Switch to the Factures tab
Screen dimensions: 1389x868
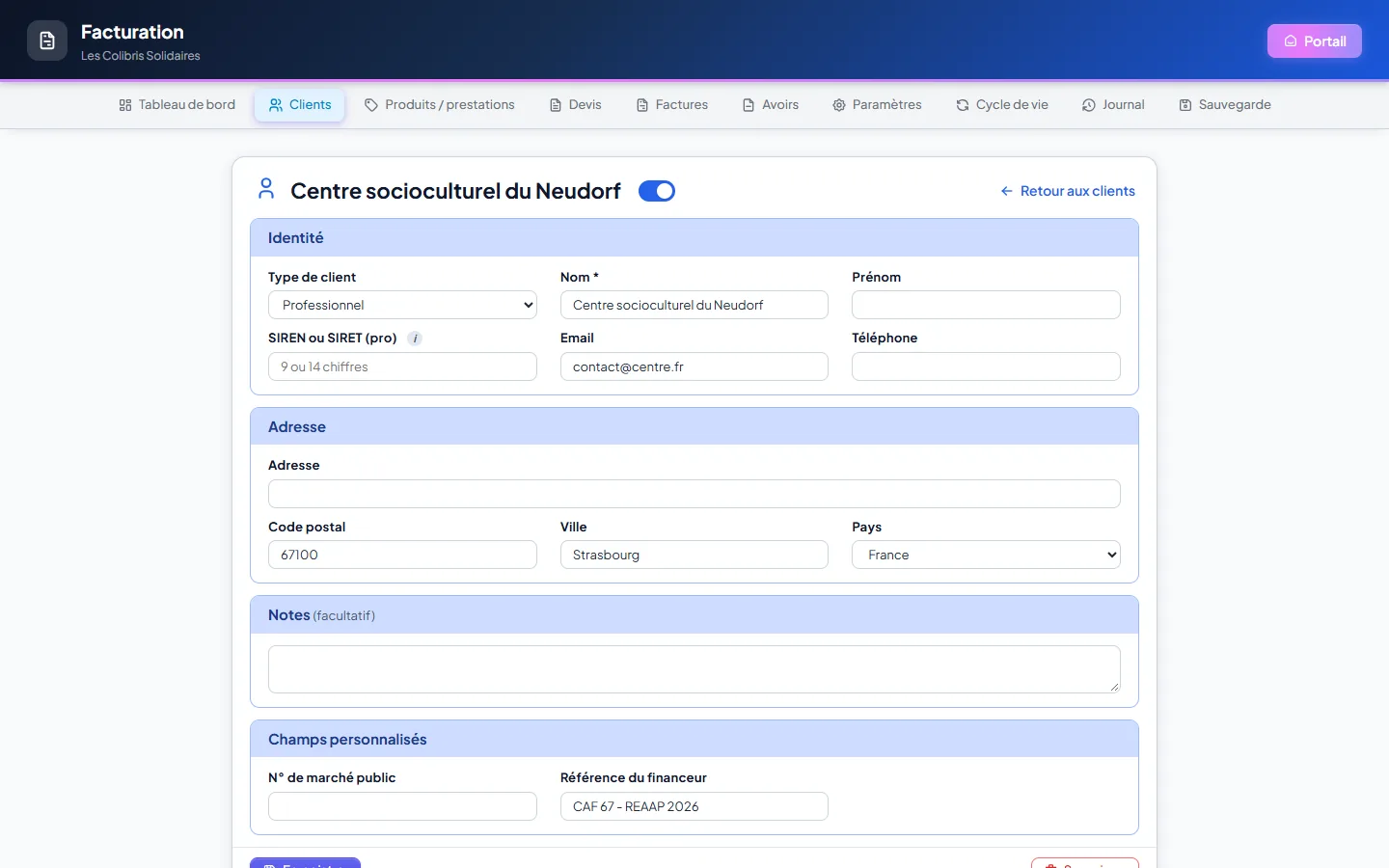672,105
